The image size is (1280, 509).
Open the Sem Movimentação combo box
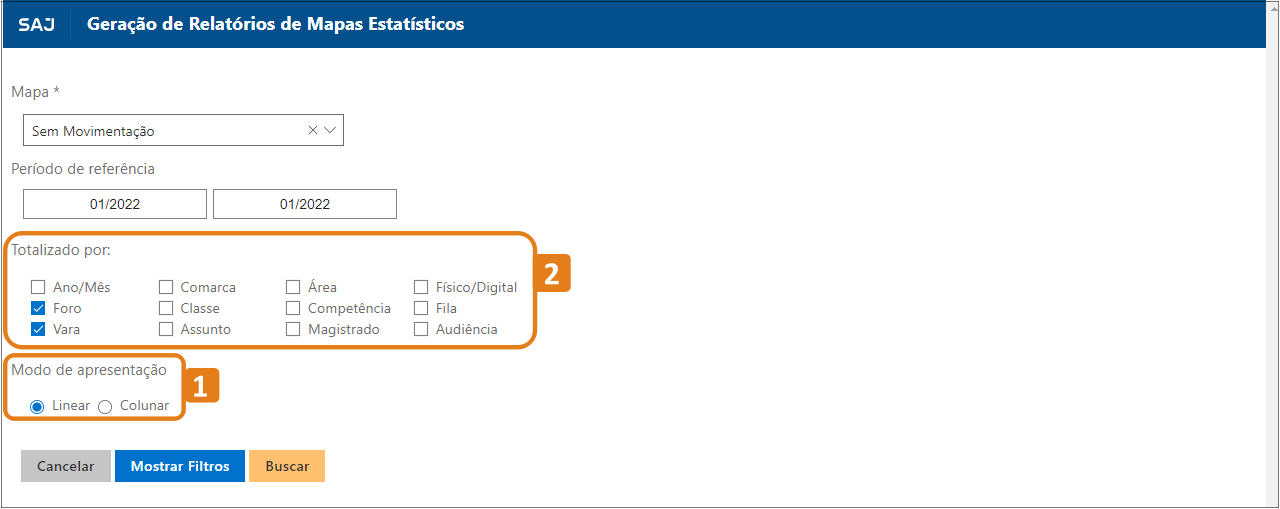[183, 130]
